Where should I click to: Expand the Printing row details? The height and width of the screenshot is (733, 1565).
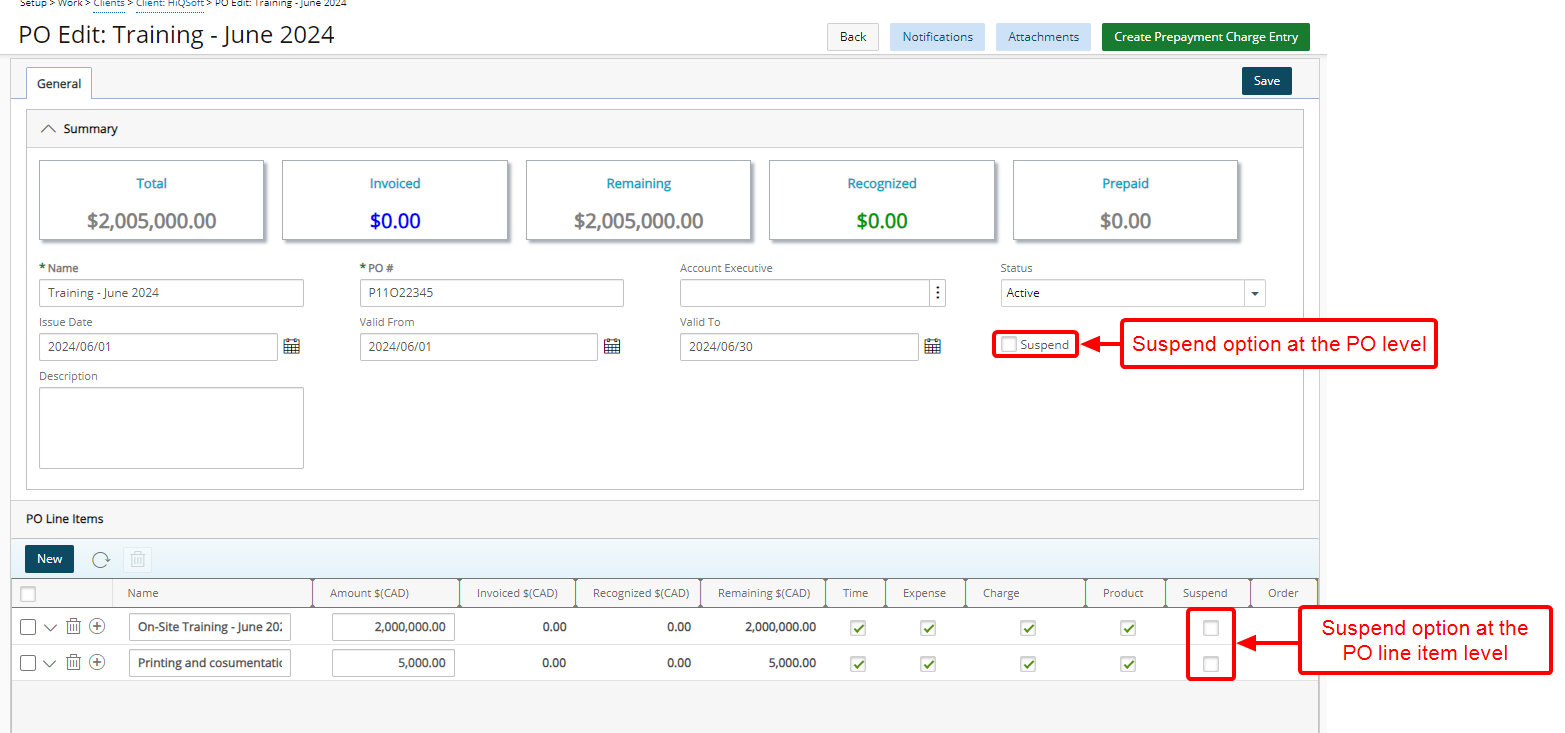[50, 662]
